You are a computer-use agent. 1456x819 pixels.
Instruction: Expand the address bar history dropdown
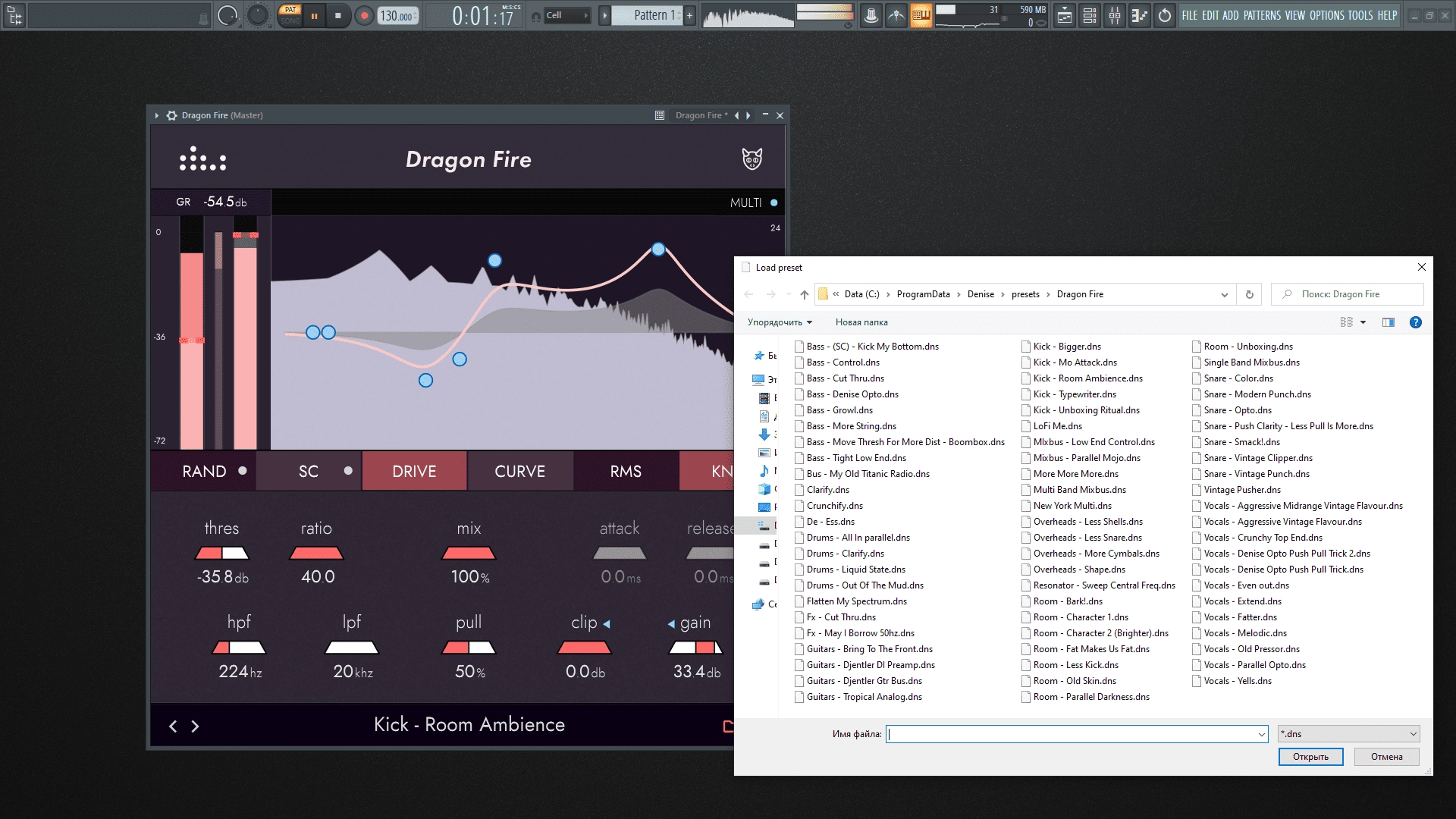pos(1224,294)
